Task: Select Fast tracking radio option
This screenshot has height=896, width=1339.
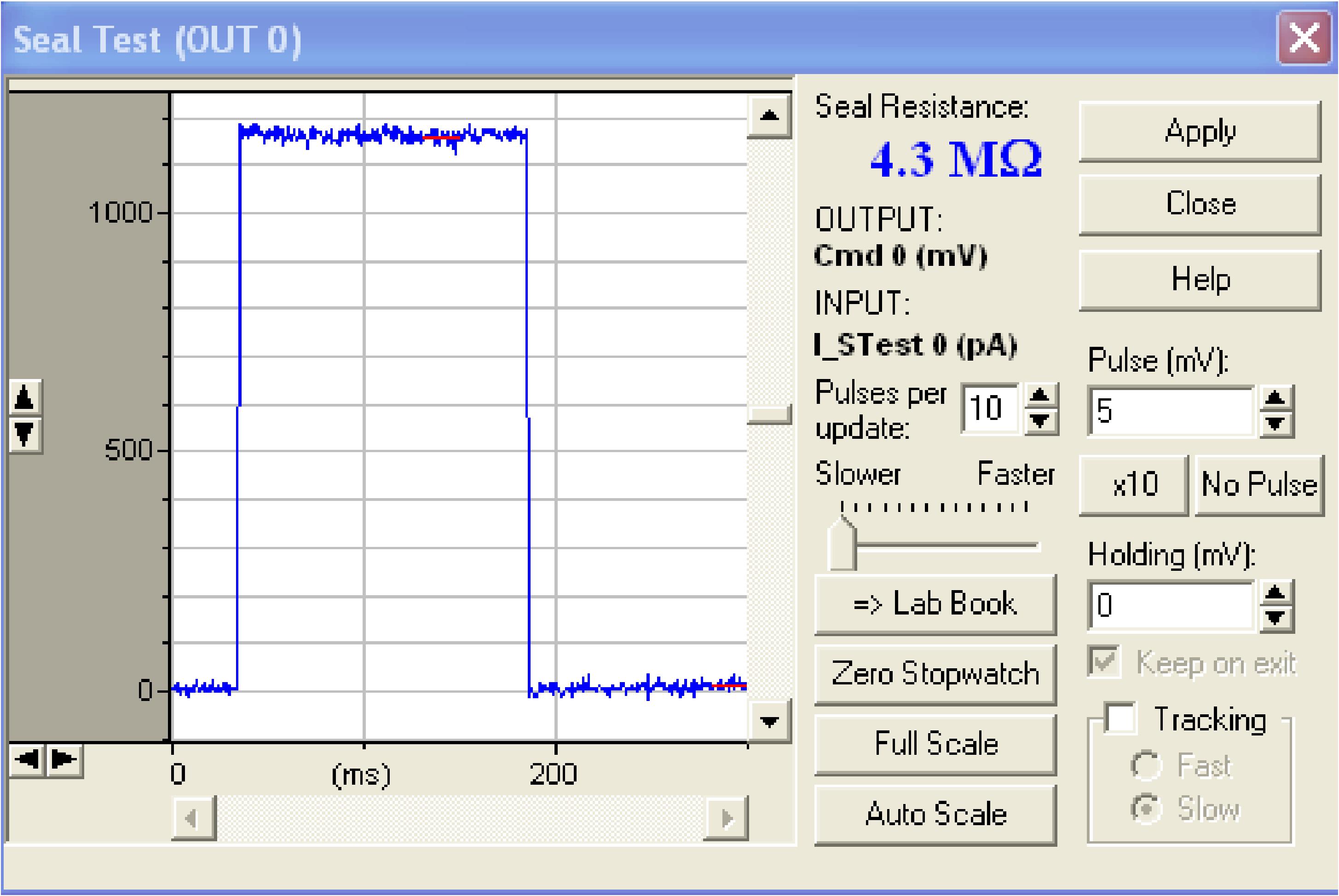Action: point(1146,766)
